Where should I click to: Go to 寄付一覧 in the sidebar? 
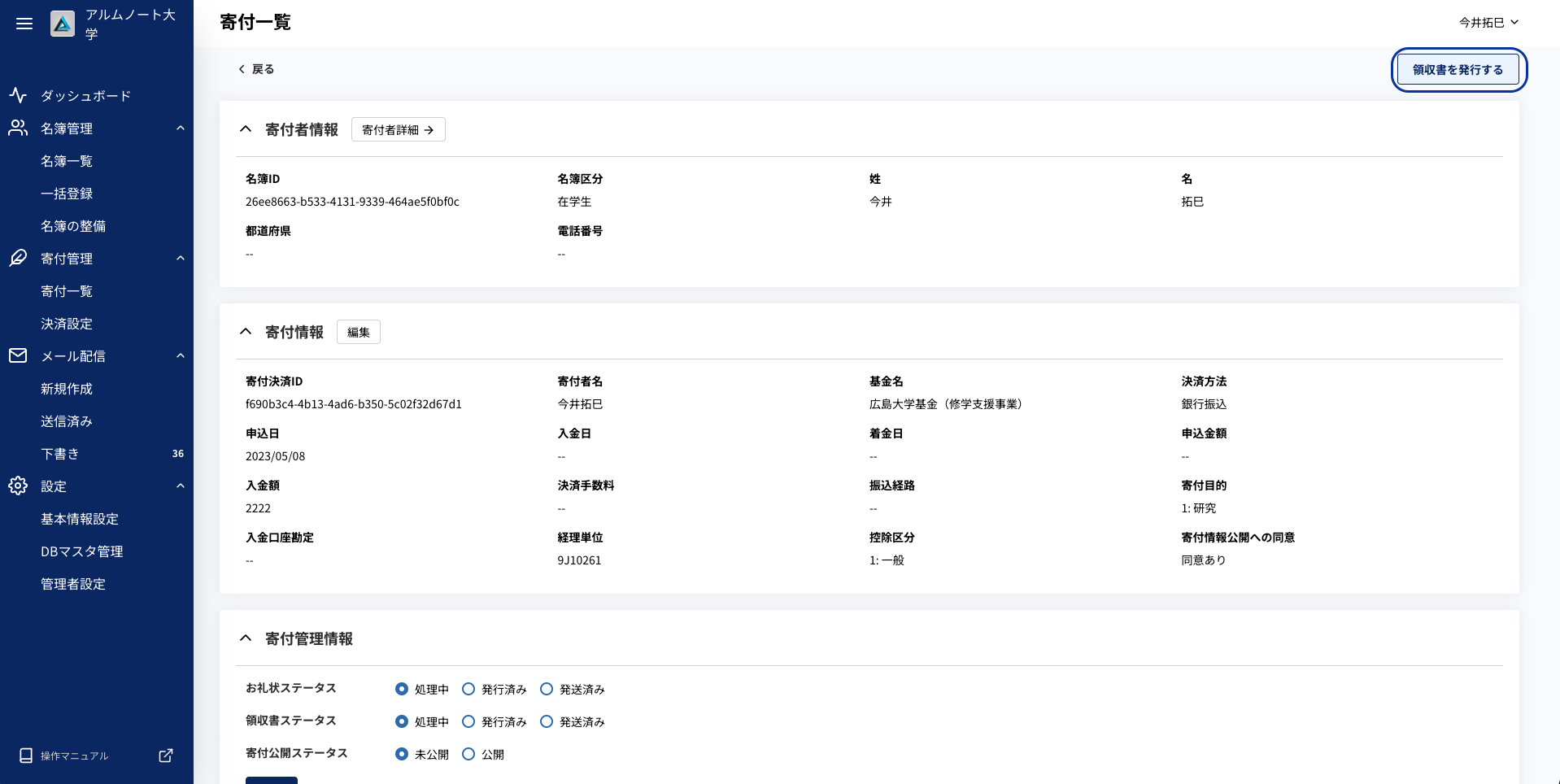coord(67,291)
